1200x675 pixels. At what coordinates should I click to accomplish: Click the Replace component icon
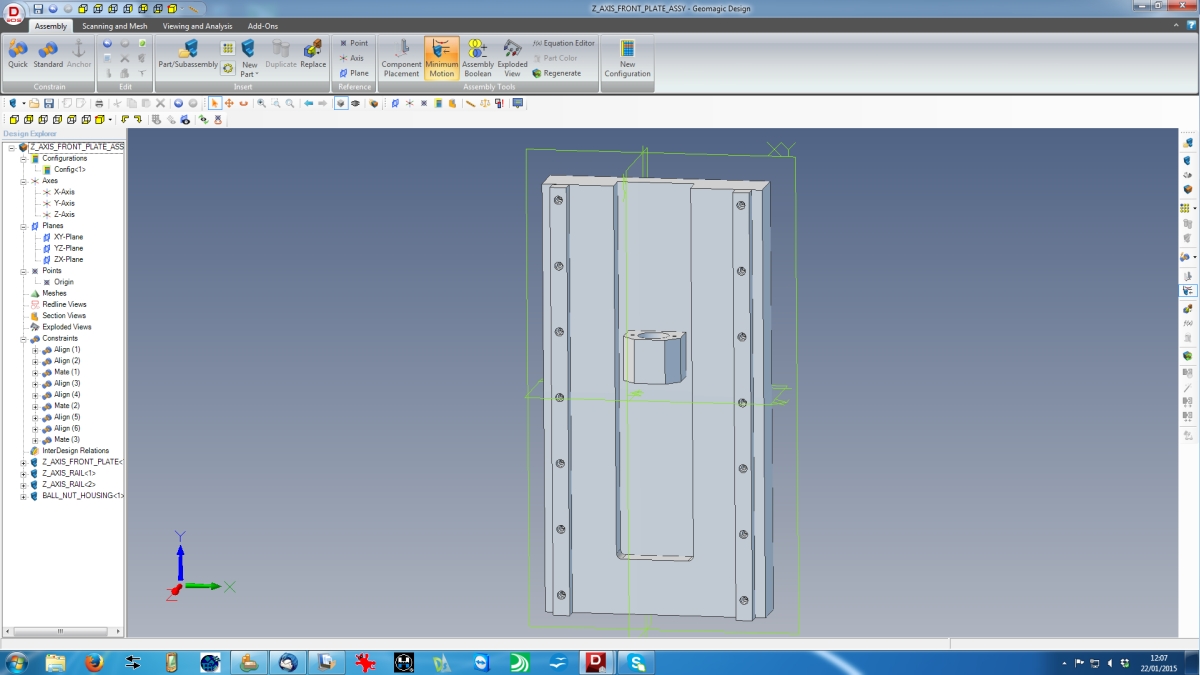(x=313, y=54)
